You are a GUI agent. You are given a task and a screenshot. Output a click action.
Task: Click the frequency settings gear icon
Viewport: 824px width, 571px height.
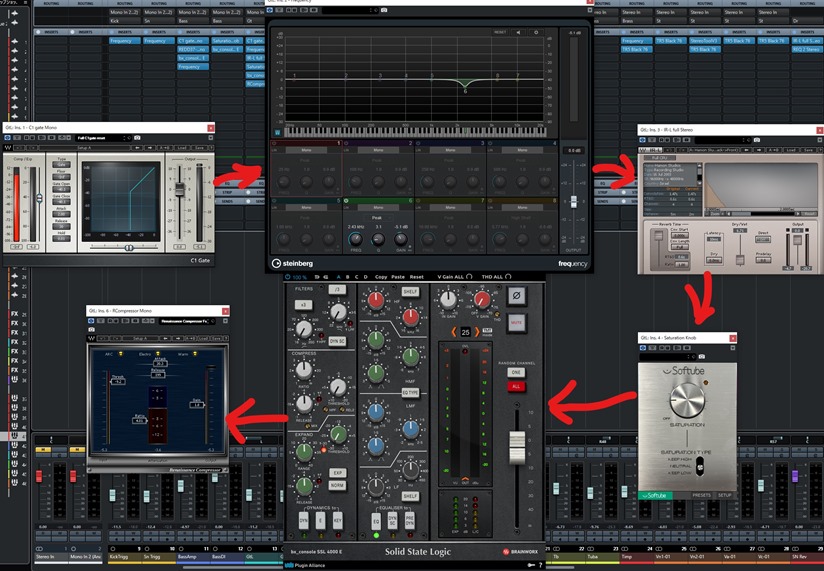(x=536, y=32)
